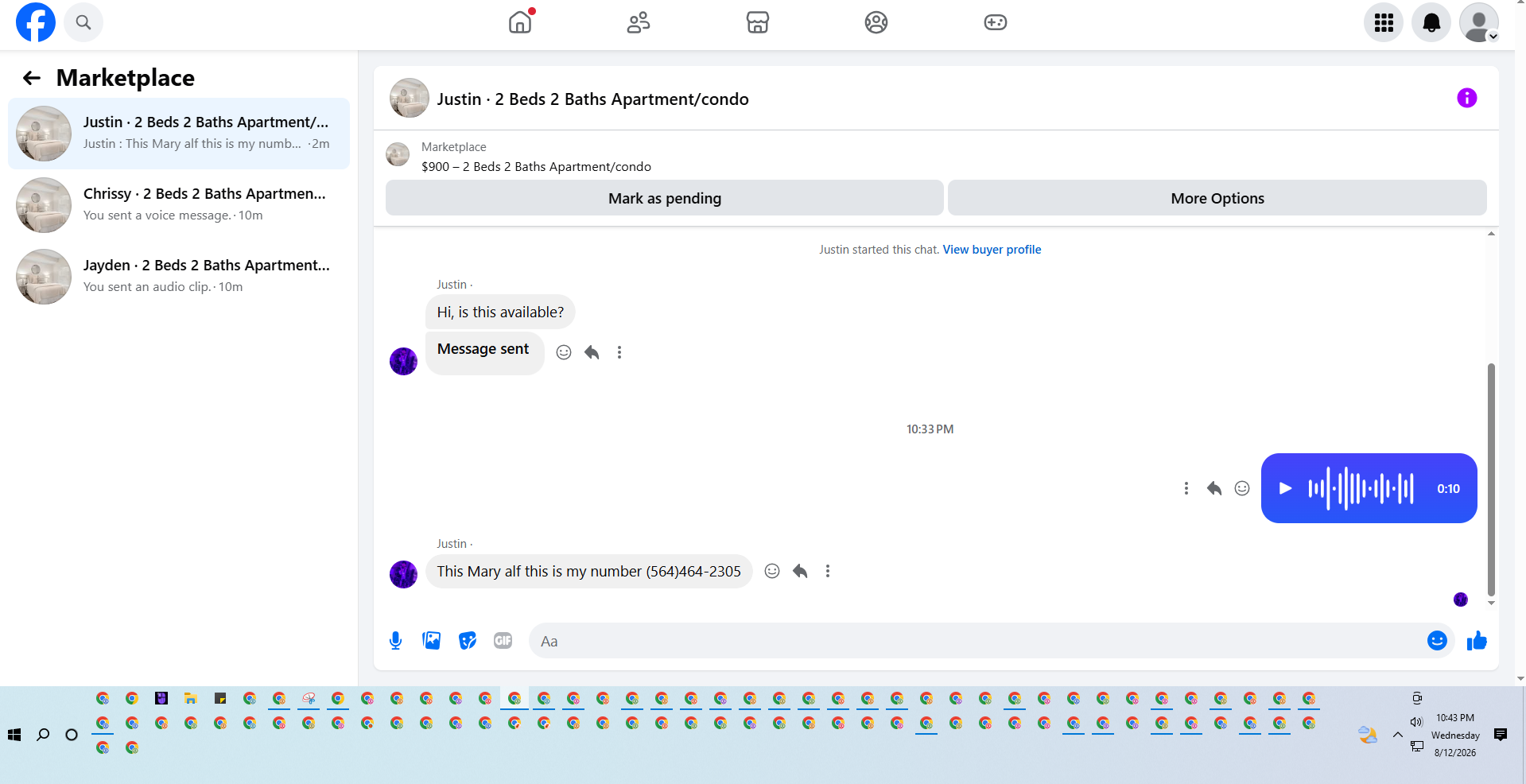Screen dimensions: 1526x784
Task: Reply to Justin's phone number message
Action: 800,571
